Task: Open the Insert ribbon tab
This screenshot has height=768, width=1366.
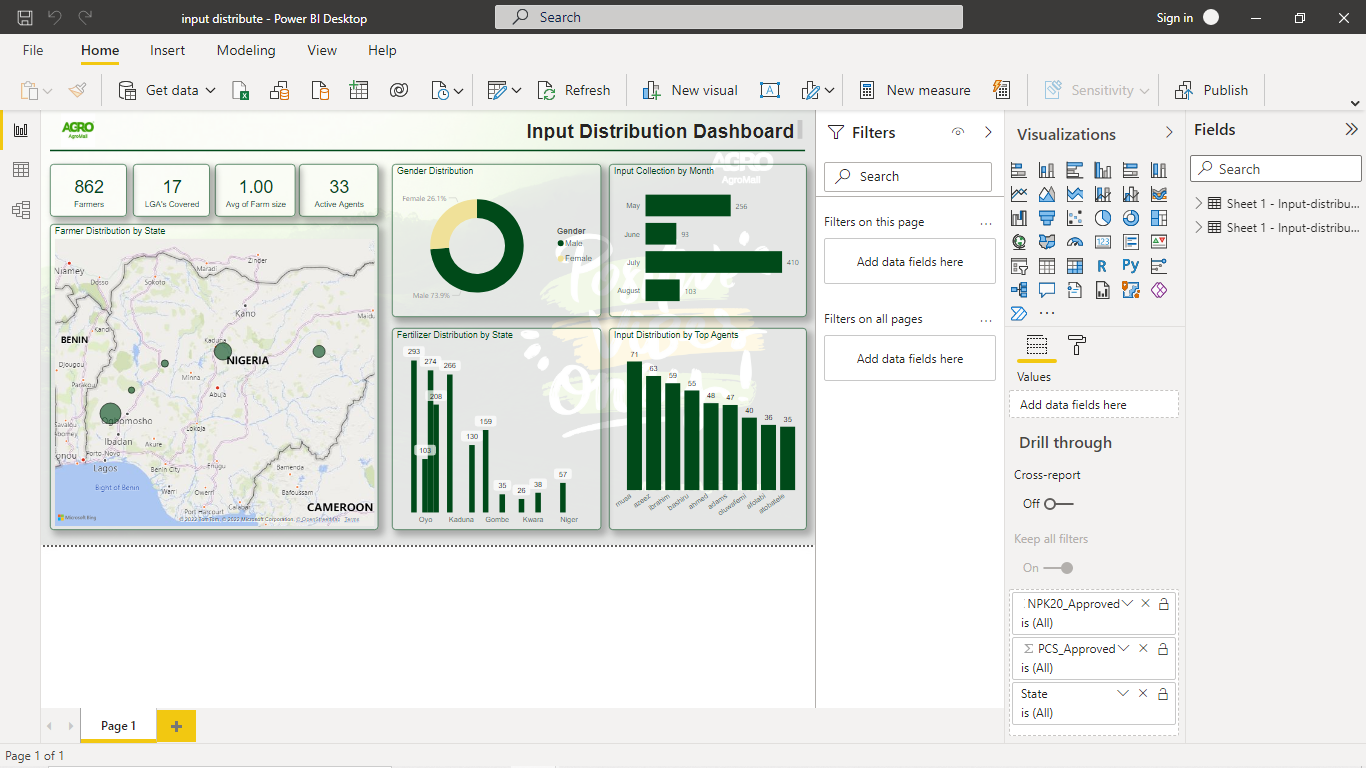Action: coord(167,50)
